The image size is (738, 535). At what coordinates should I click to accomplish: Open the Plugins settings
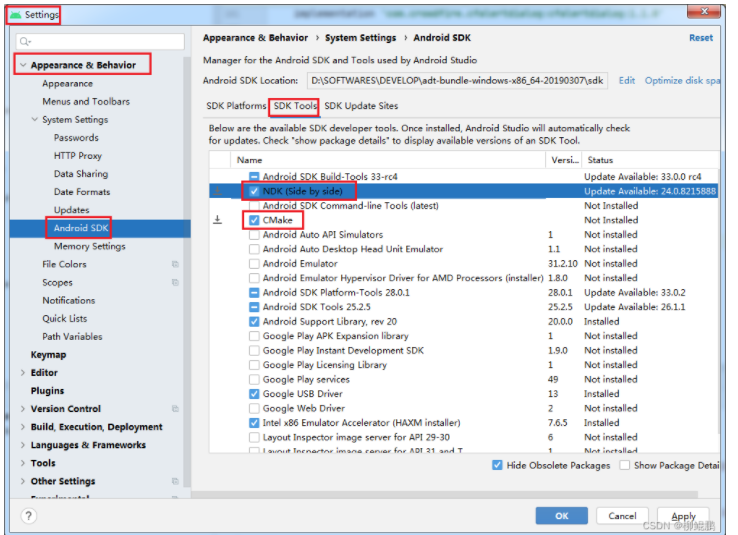(x=47, y=391)
